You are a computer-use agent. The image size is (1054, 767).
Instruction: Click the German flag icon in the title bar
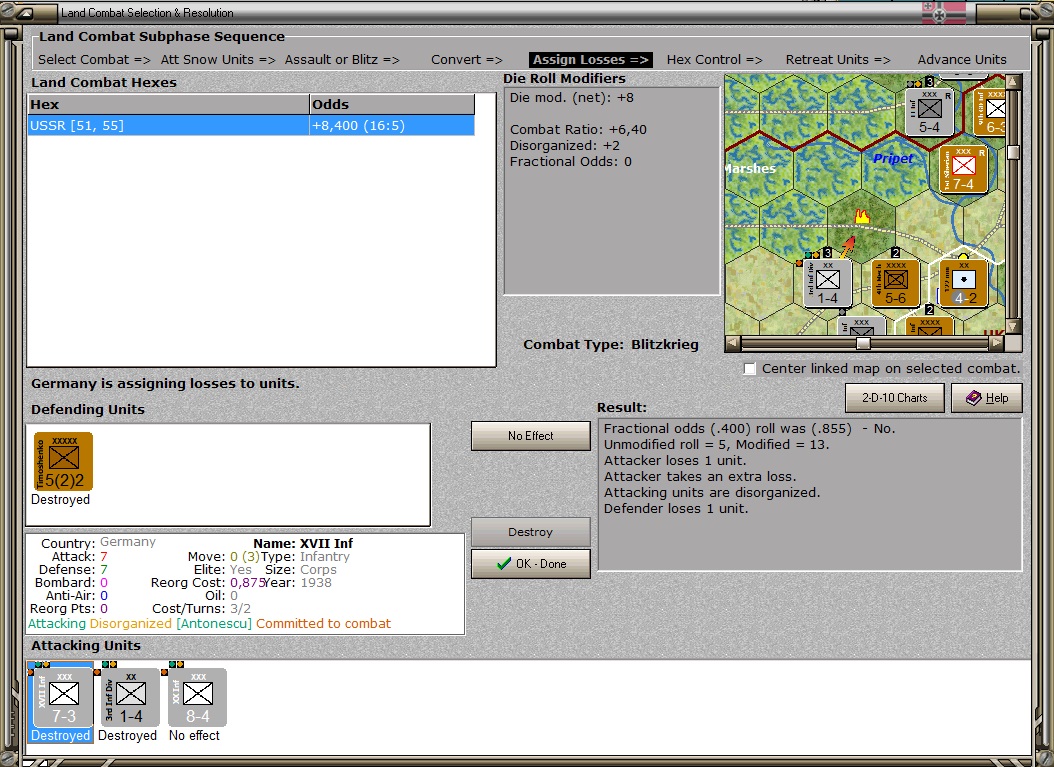[943, 13]
